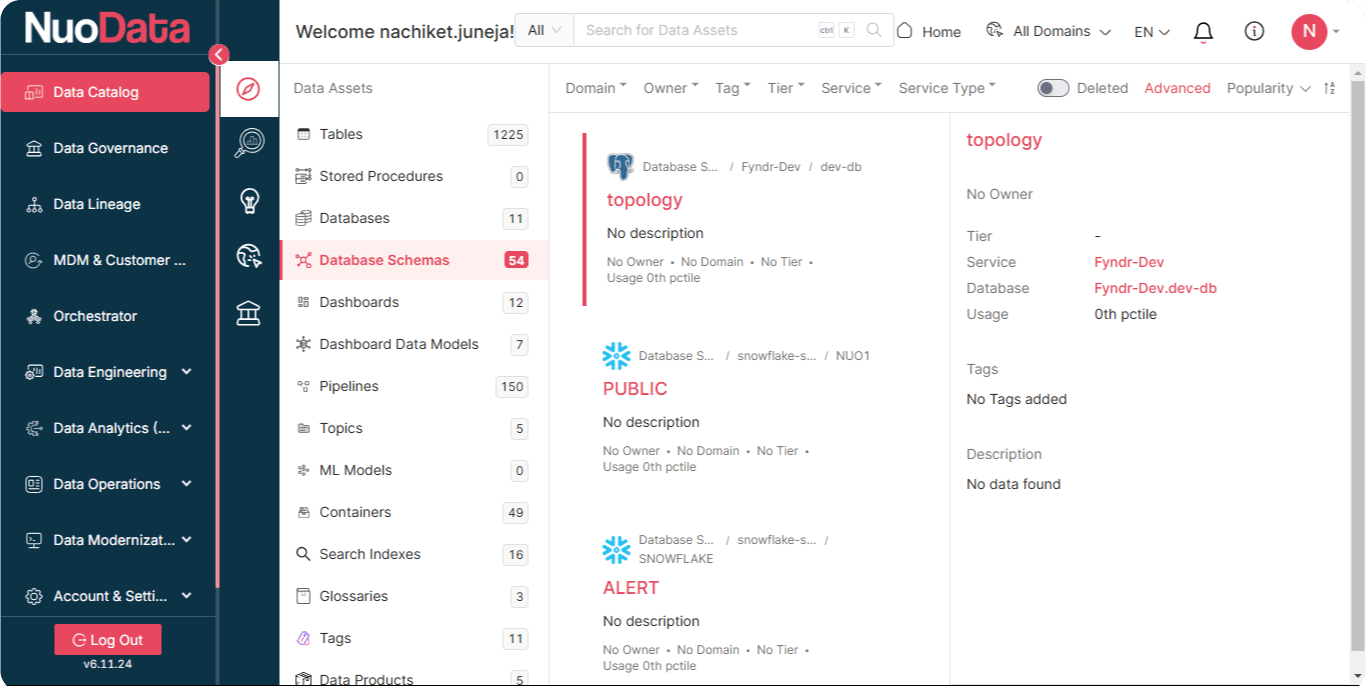Image resolution: width=1366 pixels, height=691 pixels.
Task: Open the Tag filter dropdown
Action: [x=733, y=88]
